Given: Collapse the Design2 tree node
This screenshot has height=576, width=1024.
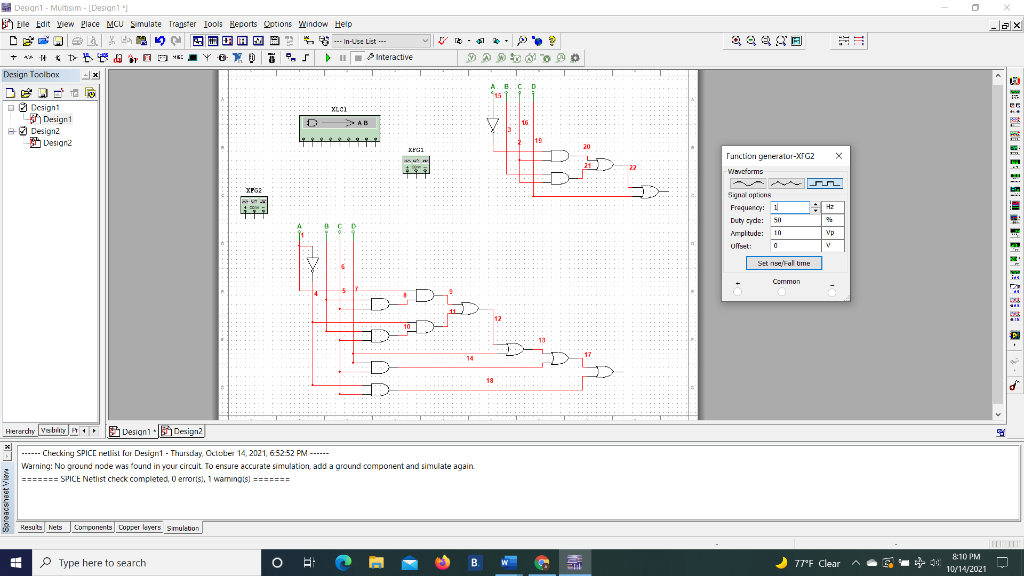Looking at the screenshot, I should point(10,131).
